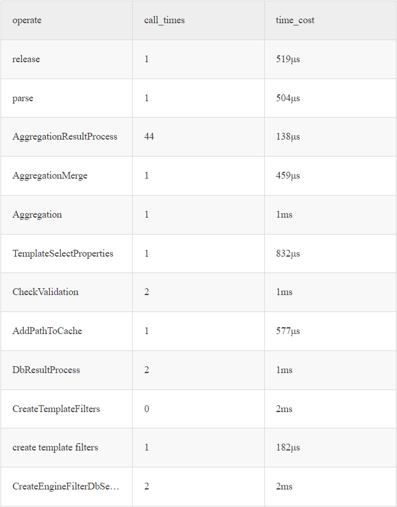Click the 182µs time cost value
The width and height of the screenshot is (397, 507).
288,447
